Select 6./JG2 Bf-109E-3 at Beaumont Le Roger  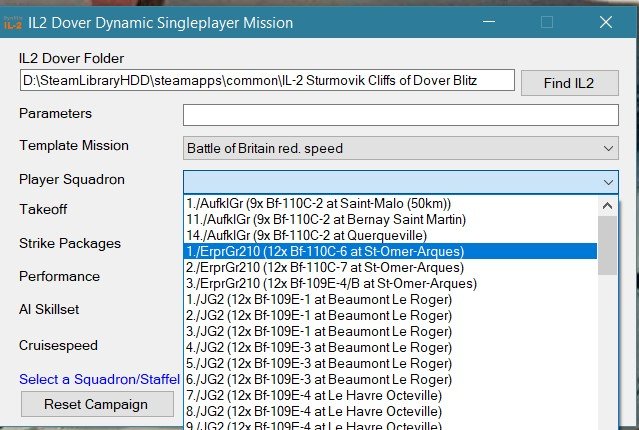[x=390, y=379]
